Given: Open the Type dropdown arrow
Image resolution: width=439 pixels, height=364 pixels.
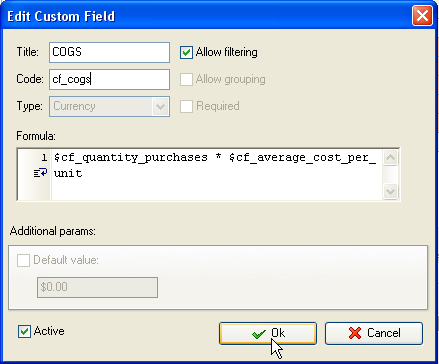Looking at the screenshot, I should 160,107.
